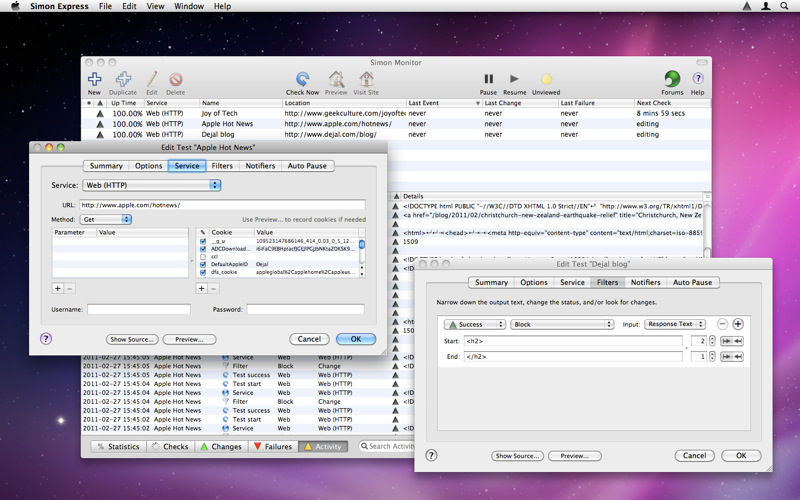The image size is (800, 500).
Task: Add a cookie with the plus button
Action: point(202,288)
